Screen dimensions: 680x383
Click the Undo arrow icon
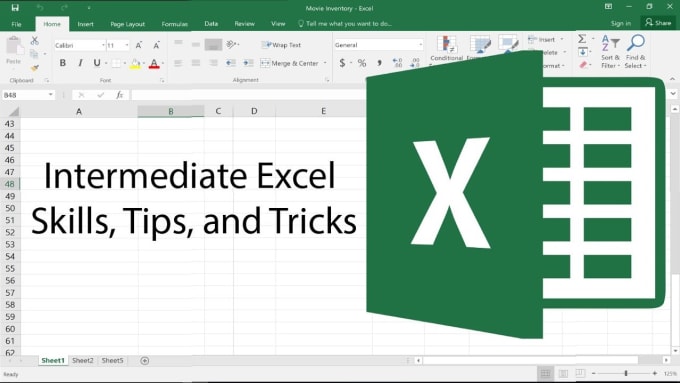point(40,8)
